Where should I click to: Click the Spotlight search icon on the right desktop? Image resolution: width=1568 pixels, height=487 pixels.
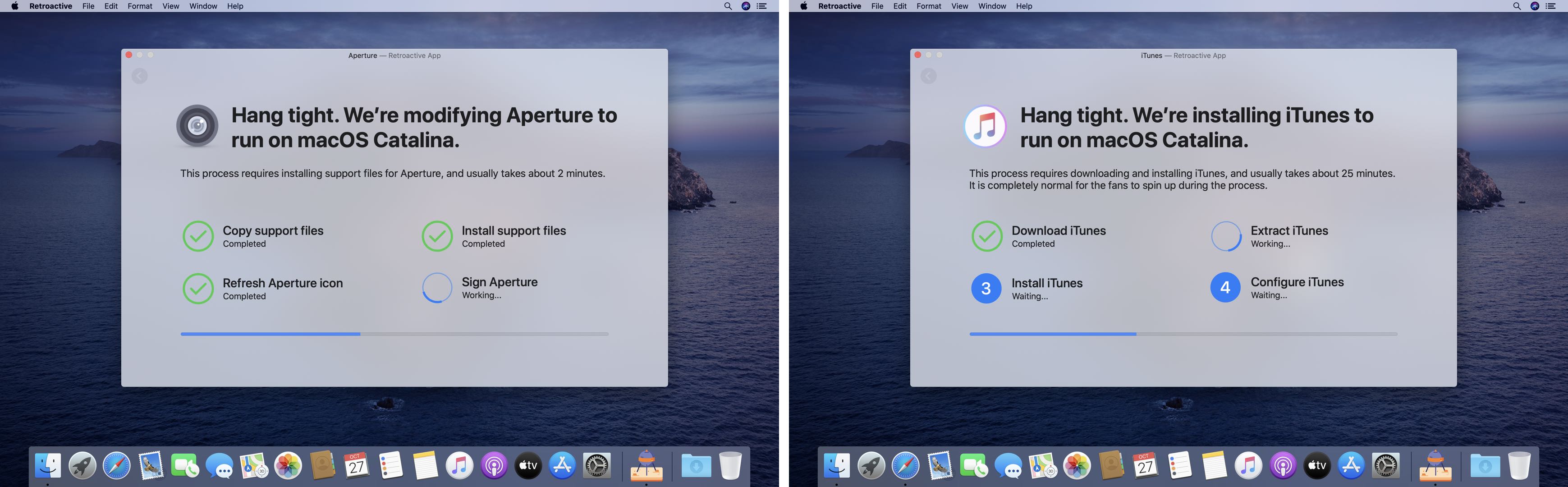pyautogui.click(x=1516, y=6)
